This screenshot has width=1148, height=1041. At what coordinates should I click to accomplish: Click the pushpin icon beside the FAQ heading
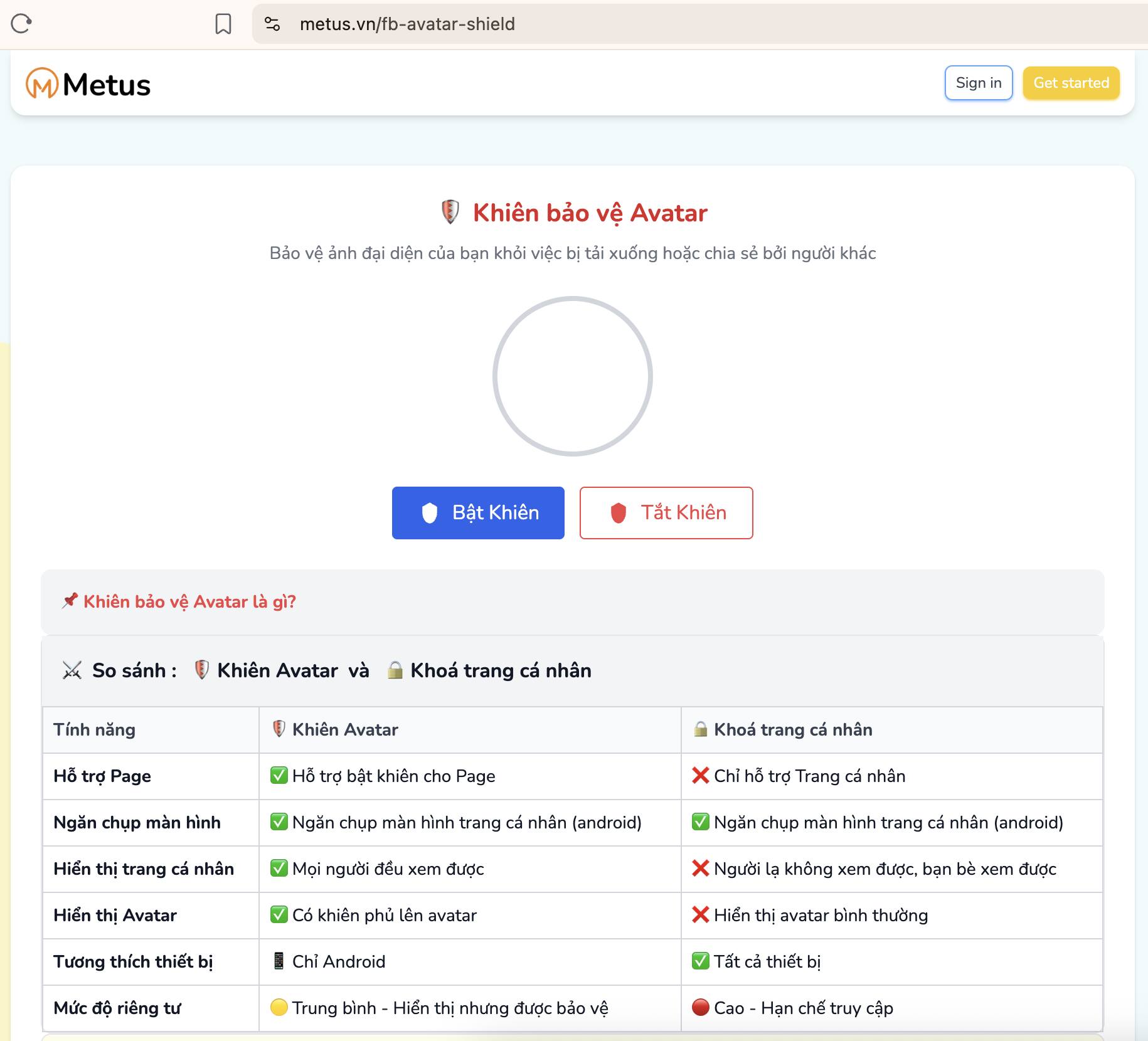click(70, 601)
